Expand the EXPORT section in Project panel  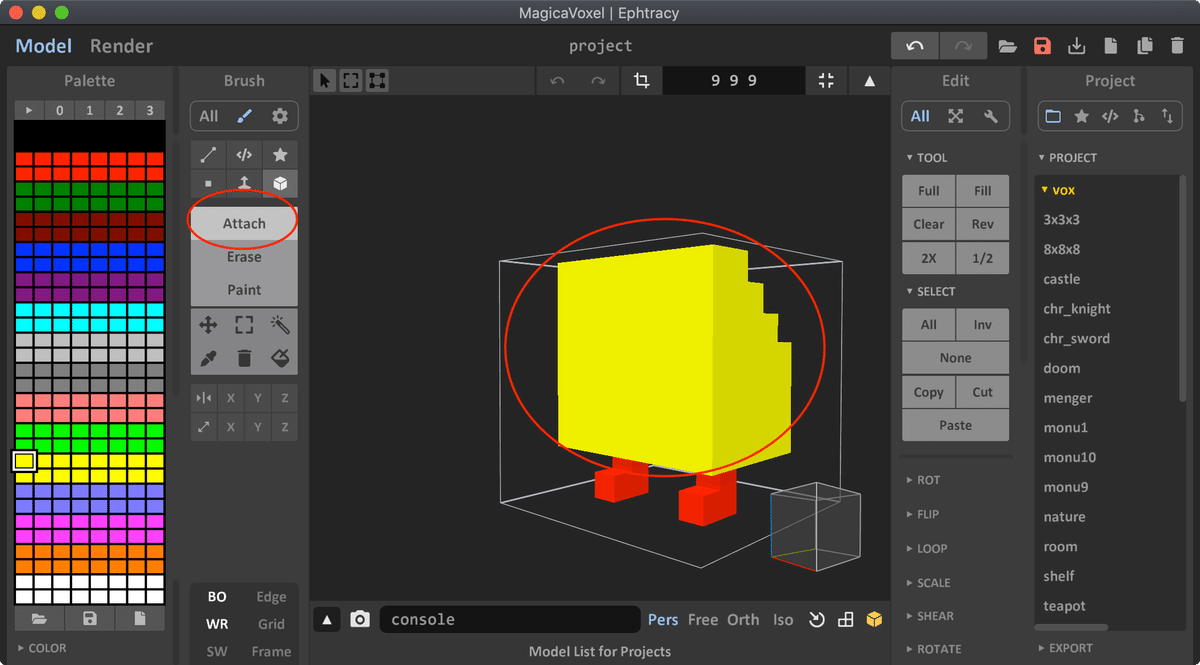point(1065,648)
